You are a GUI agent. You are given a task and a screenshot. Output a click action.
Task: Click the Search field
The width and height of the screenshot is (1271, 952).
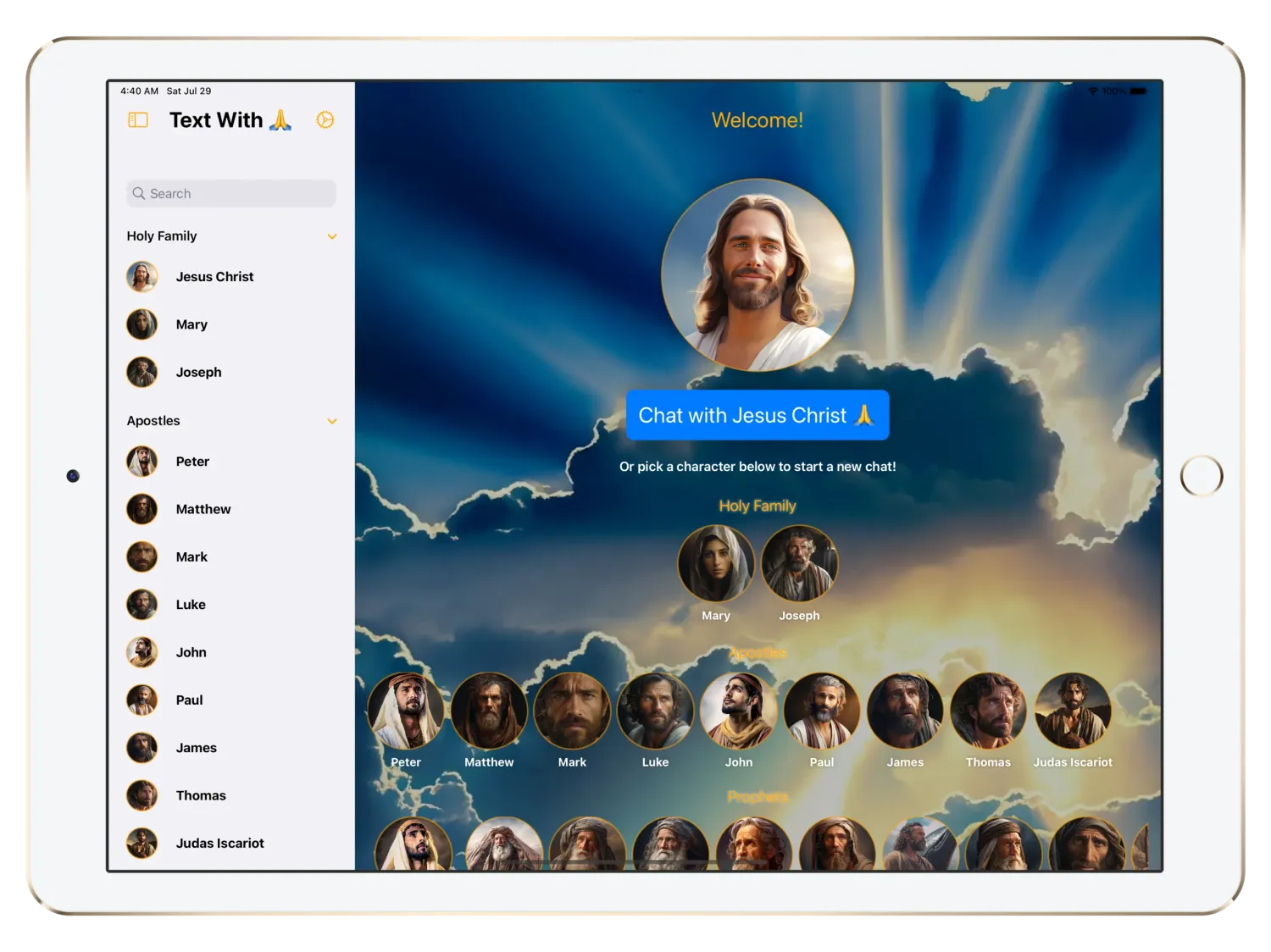pyautogui.click(x=230, y=193)
